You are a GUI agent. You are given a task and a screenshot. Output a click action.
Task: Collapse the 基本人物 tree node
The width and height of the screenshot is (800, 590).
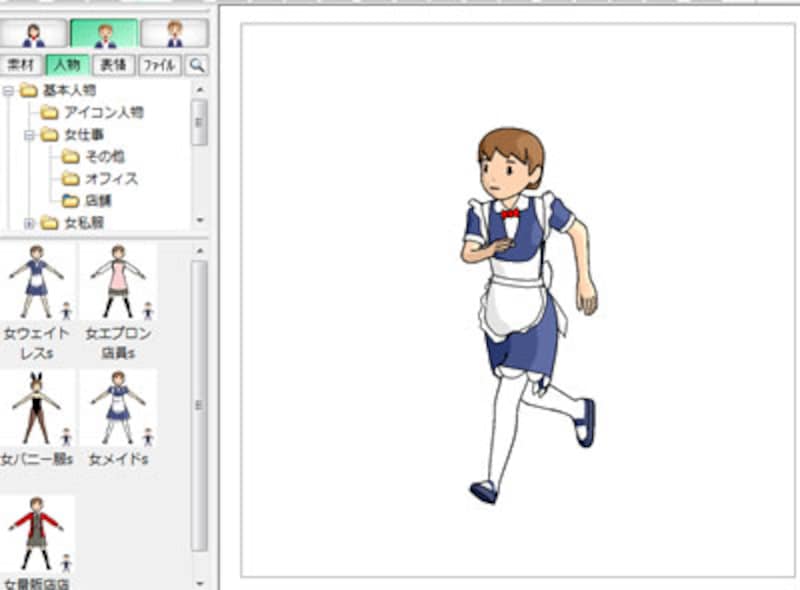tap(8, 90)
